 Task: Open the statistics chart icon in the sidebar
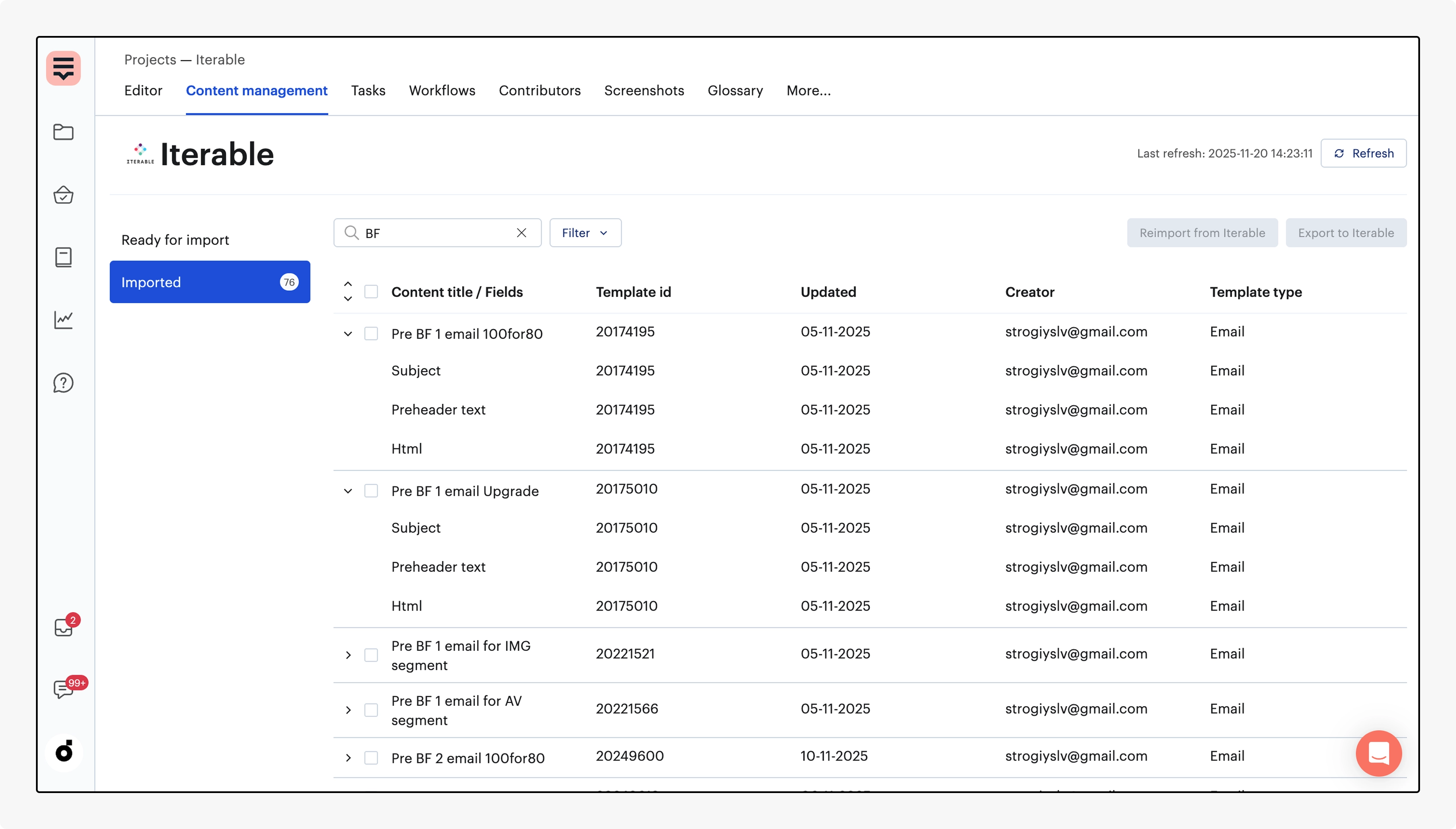pos(63,320)
